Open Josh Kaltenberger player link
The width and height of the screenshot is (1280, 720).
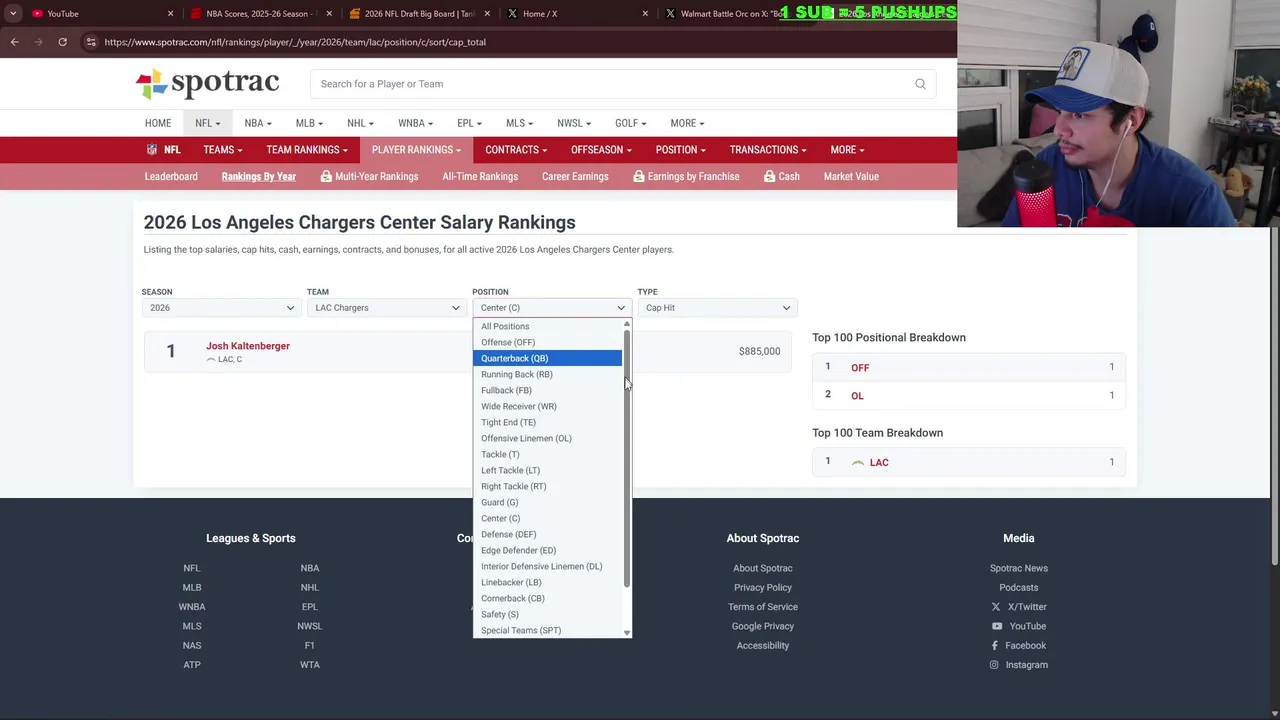coord(248,346)
